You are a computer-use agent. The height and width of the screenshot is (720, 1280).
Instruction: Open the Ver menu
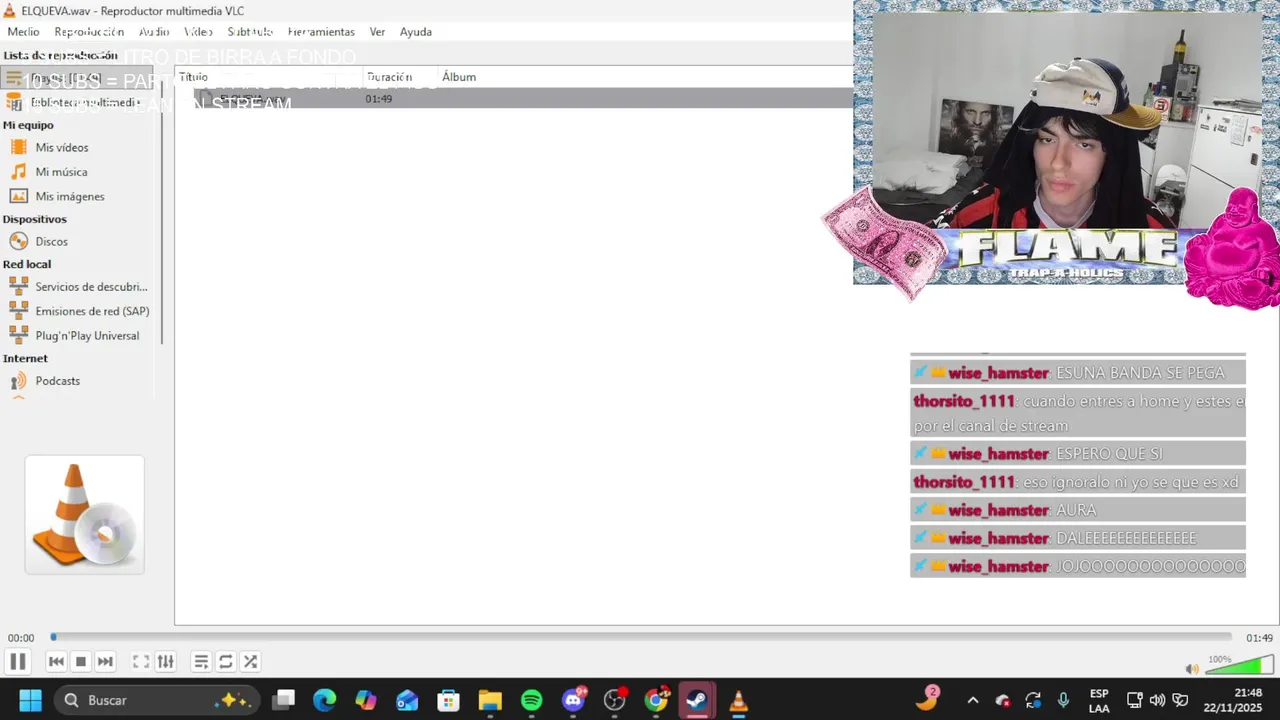click(377, 32)
